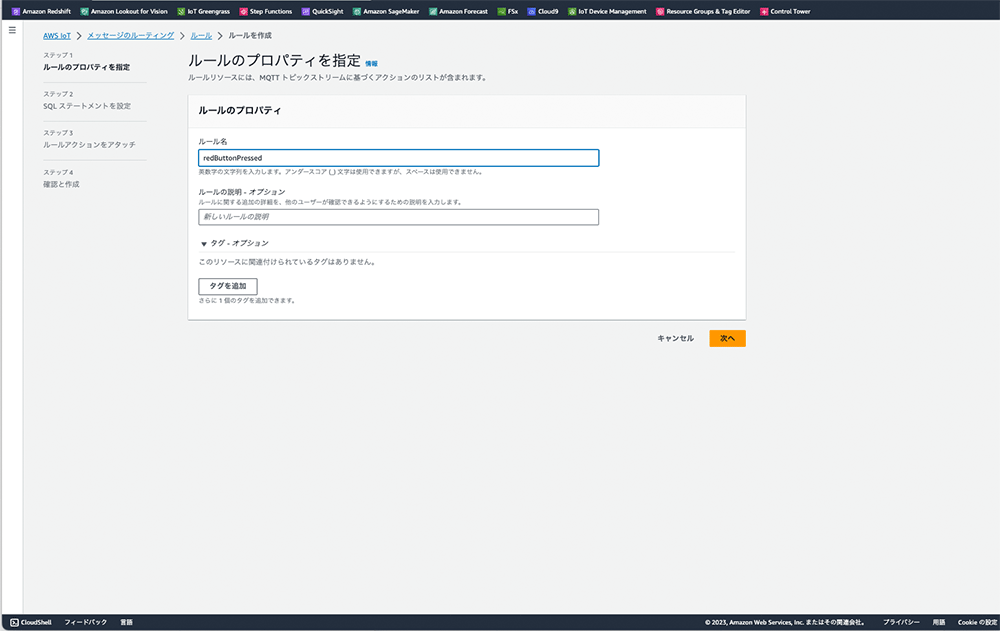The height and width of the screenshot is (631, 1000).
Task: Open IoT Greengrass bookmark icon
Action: point(181,11)
